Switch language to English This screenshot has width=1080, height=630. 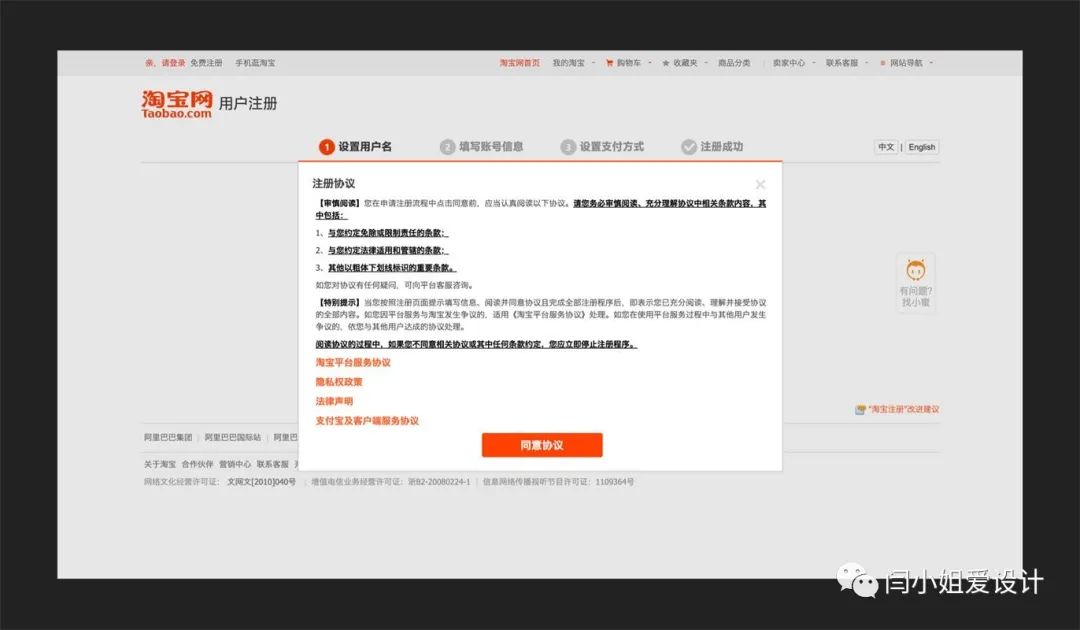tap(922, 147)
